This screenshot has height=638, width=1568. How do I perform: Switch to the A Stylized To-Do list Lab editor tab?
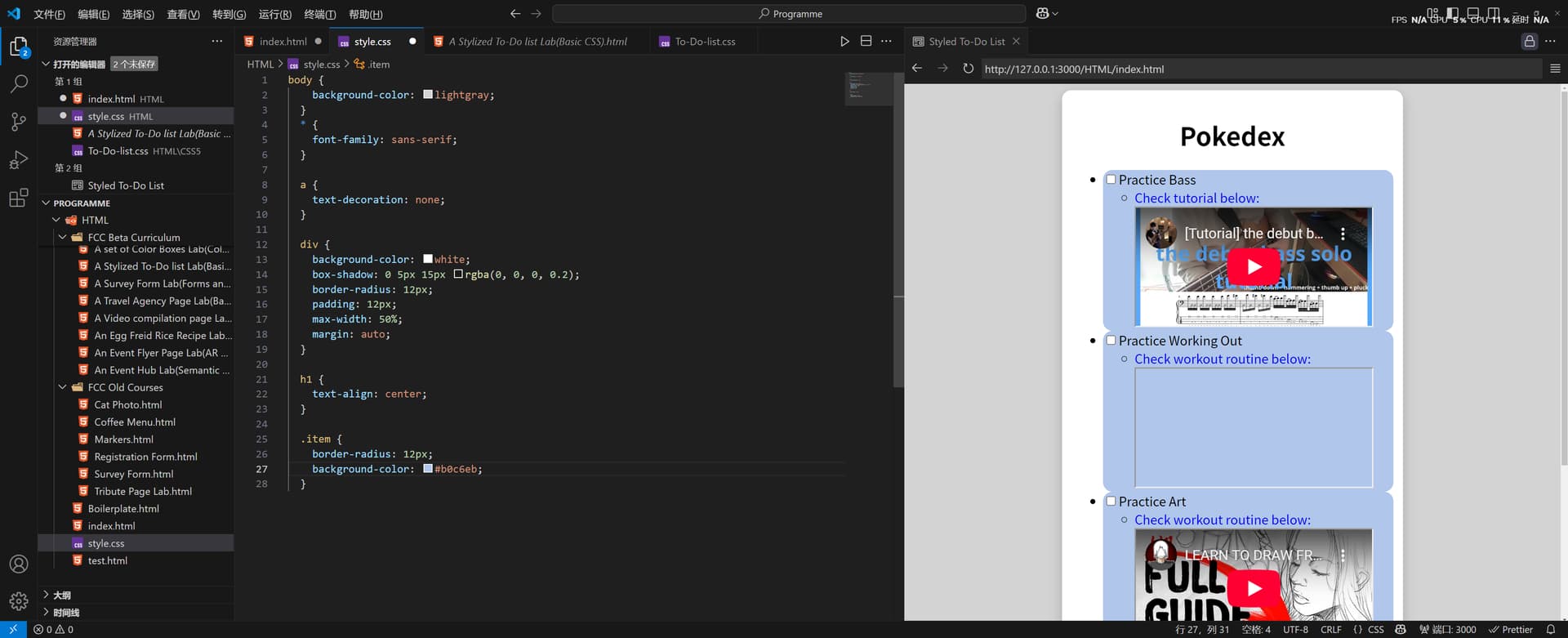click(x=537, y=42)
